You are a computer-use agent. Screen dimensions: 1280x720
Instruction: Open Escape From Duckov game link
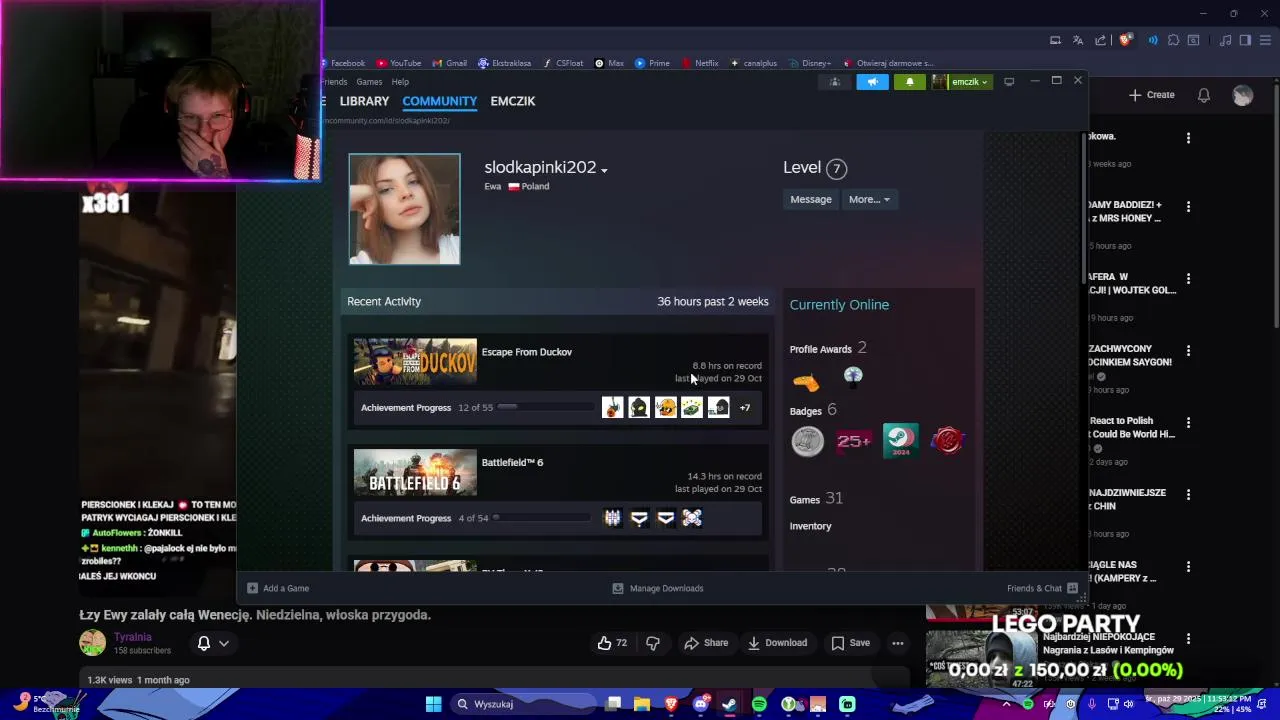[x=526, y=352]
